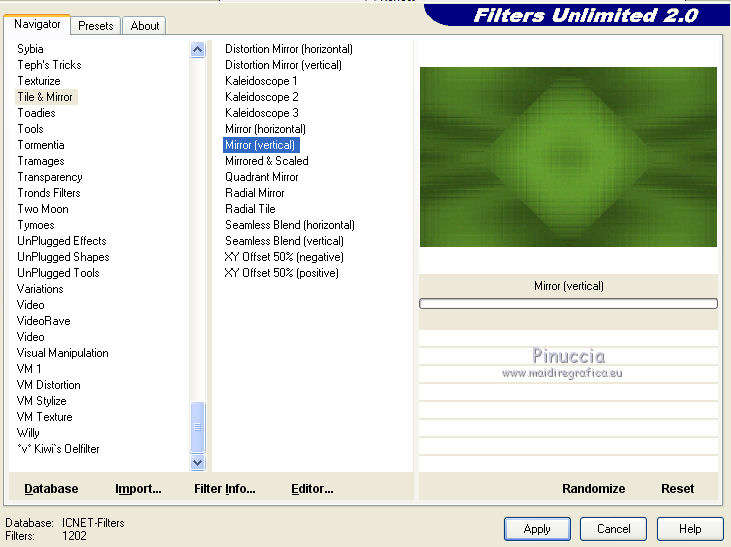Select UnPlugged Effects category

click(x=62, y=241)
